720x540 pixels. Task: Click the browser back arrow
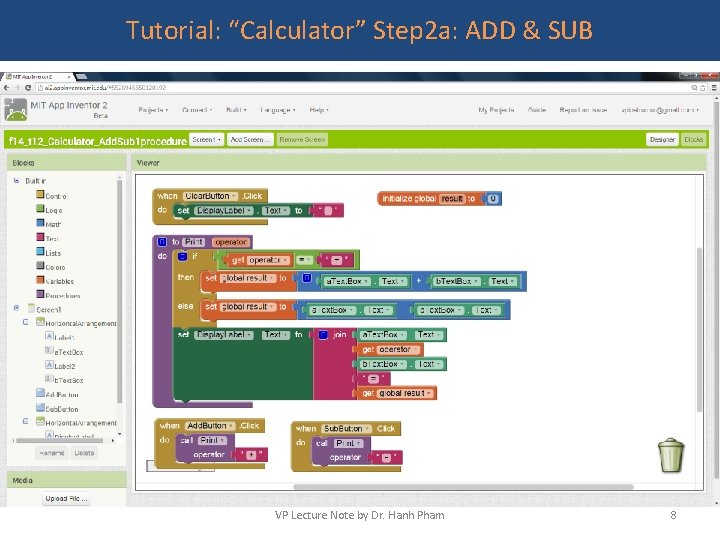coord(6,87)
